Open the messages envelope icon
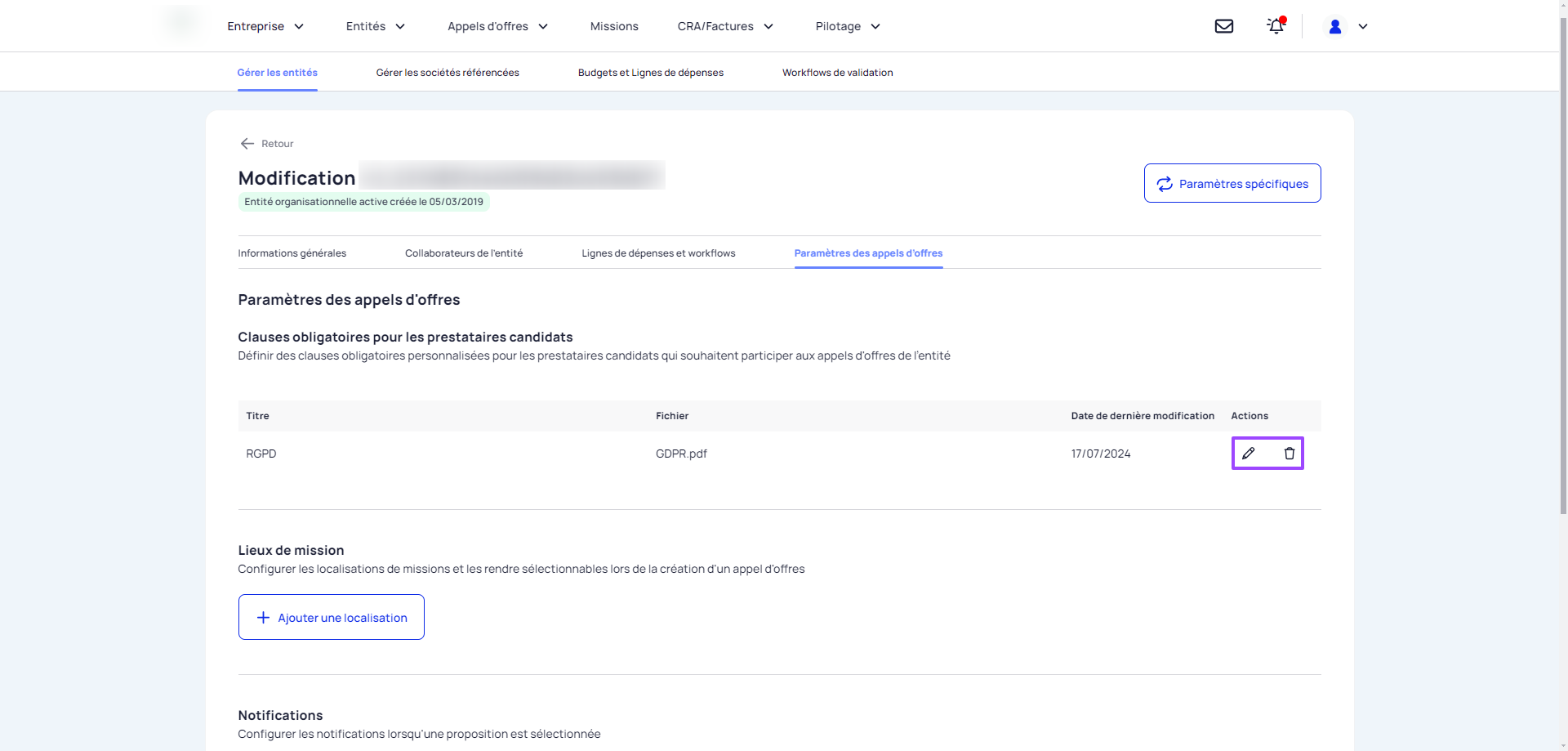The height and width of the screenshot is (751, 1568). click(1223, 26)
